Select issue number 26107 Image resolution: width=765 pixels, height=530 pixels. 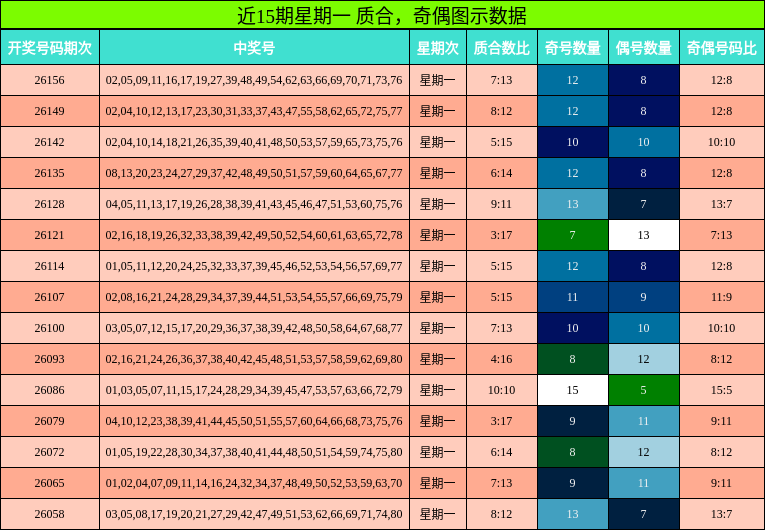(49, 297)
